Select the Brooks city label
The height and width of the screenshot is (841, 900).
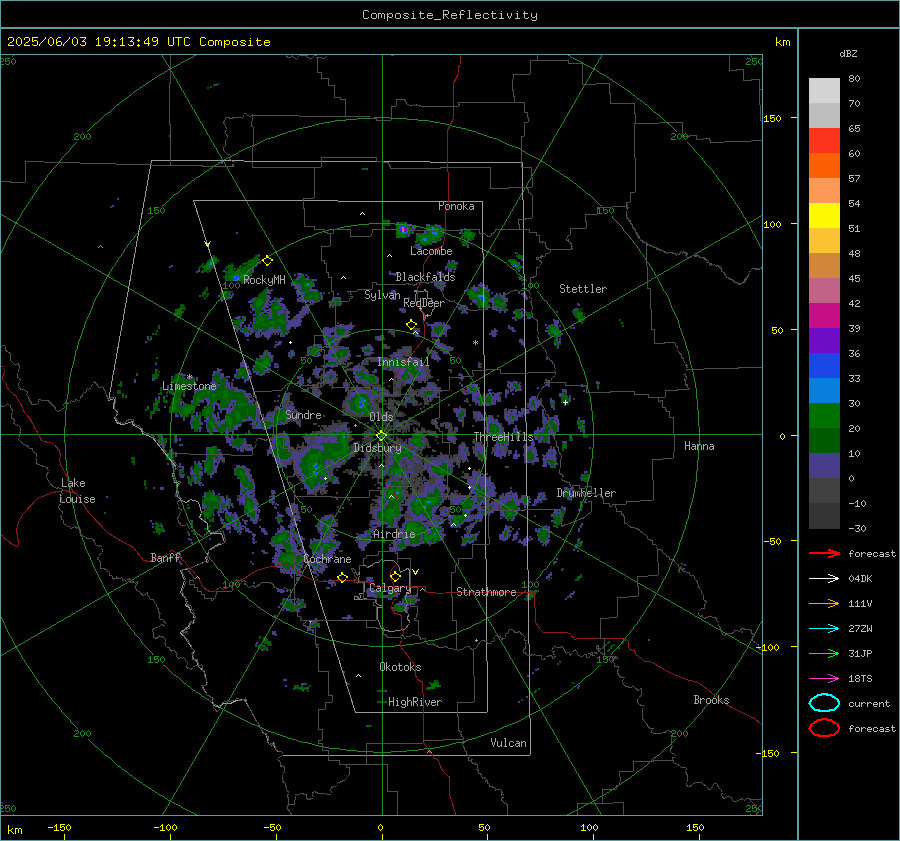[x=711, y=700]
